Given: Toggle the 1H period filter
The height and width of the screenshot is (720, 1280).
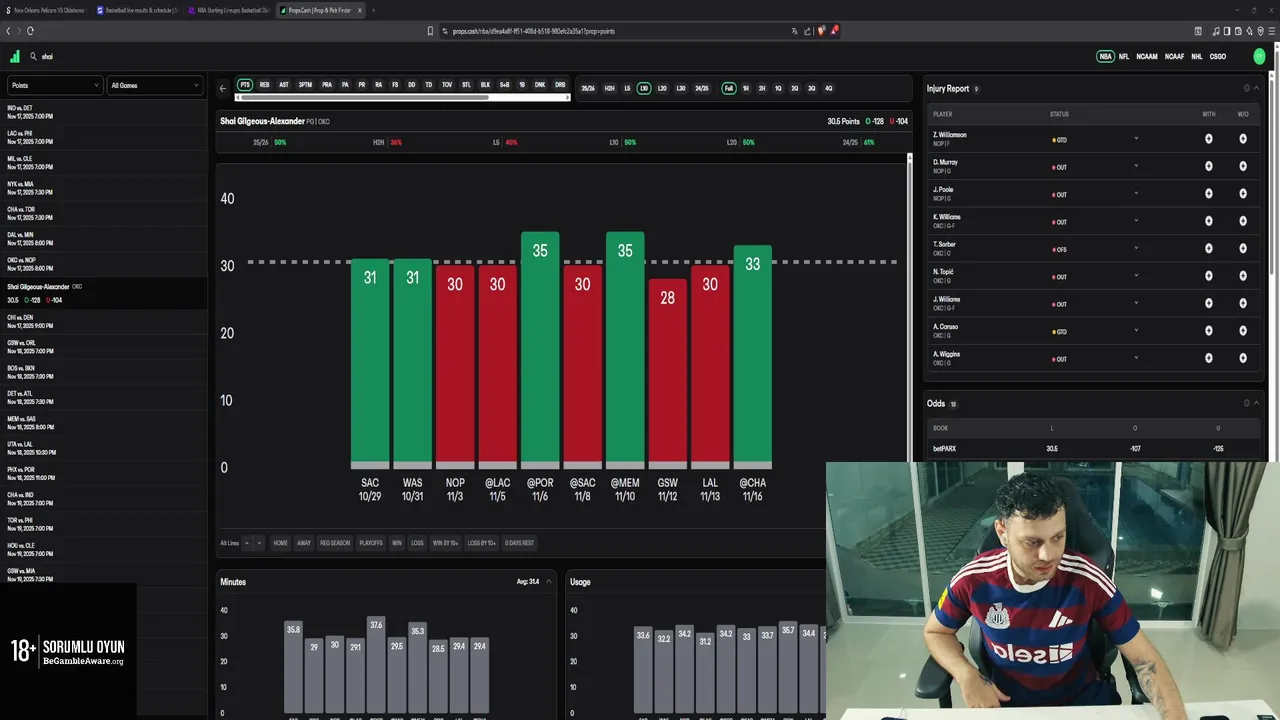Looking at the screenshot, I should click(746, 88).
